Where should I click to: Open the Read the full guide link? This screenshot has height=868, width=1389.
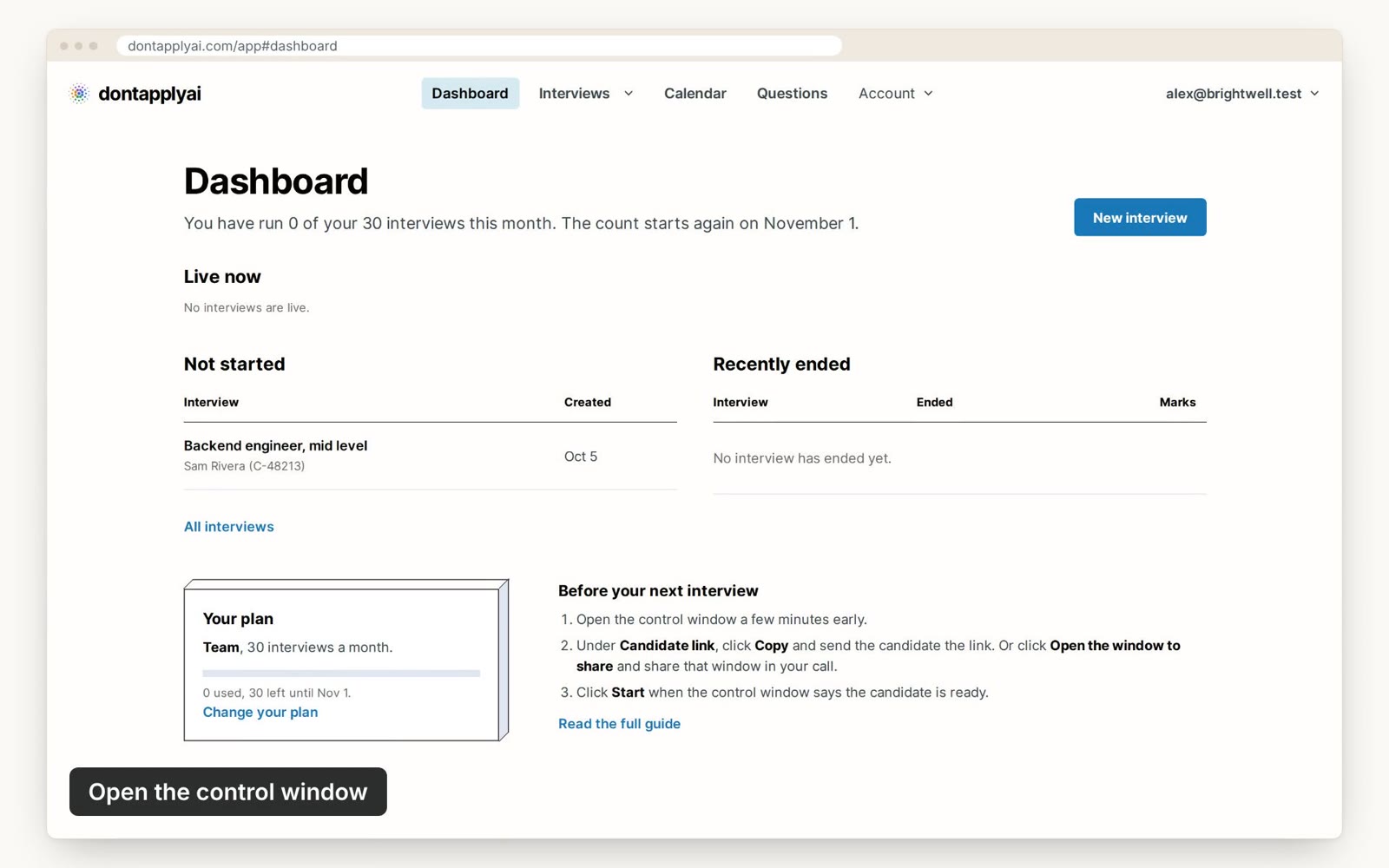[x=619, y=723]
